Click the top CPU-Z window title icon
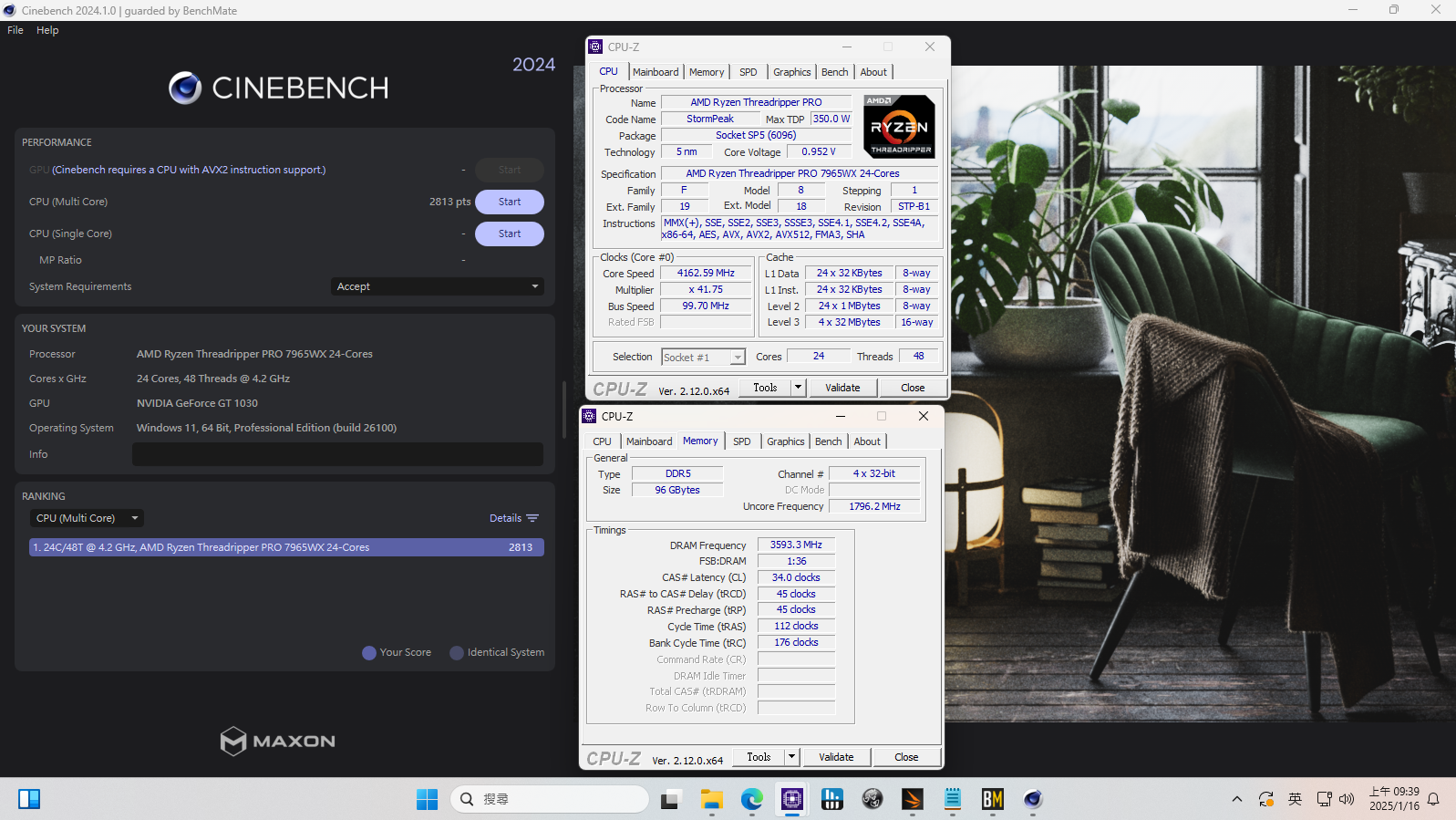Screen dimensions: 1456x820 [x=595, y=47]
